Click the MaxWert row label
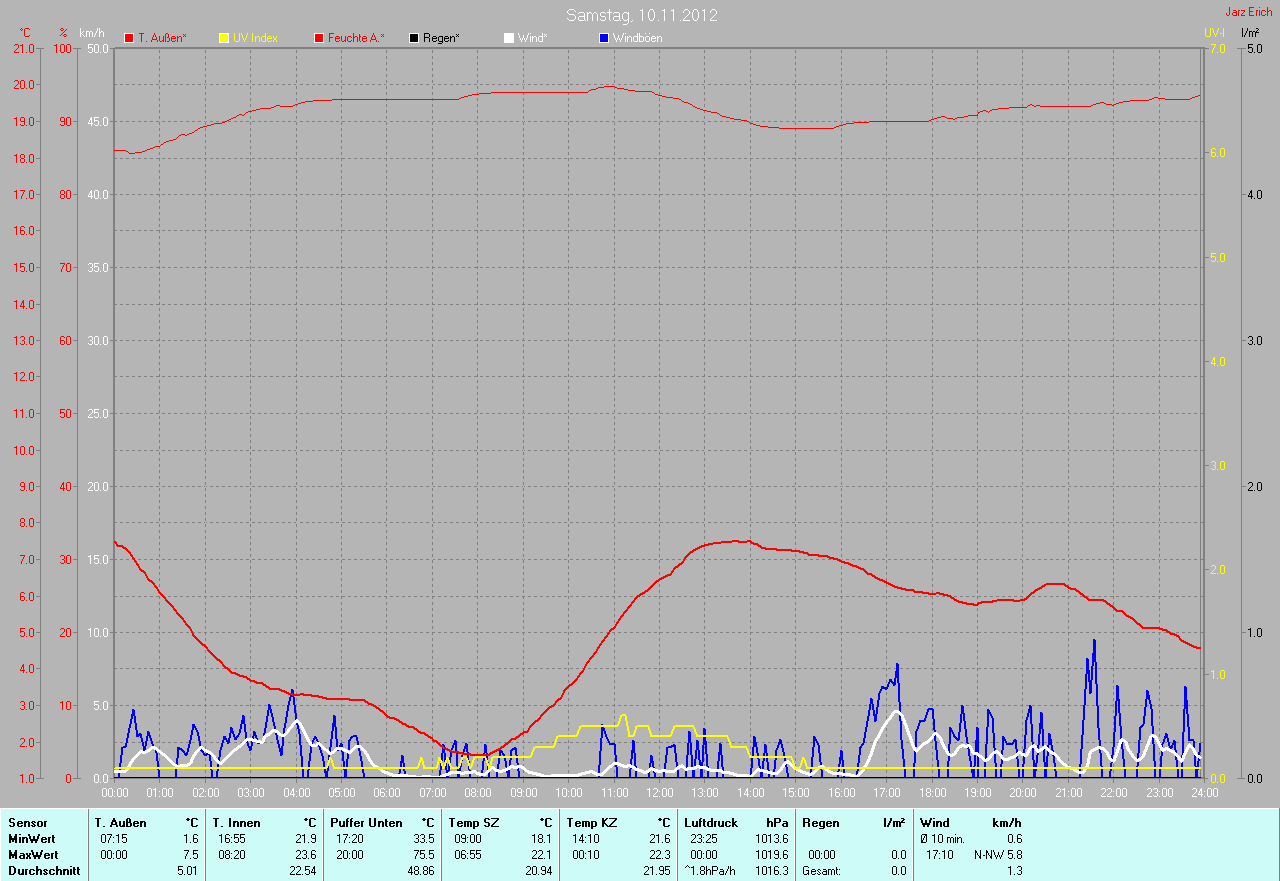This screenshot has height=881, width=1280. [x=33, y=855]
